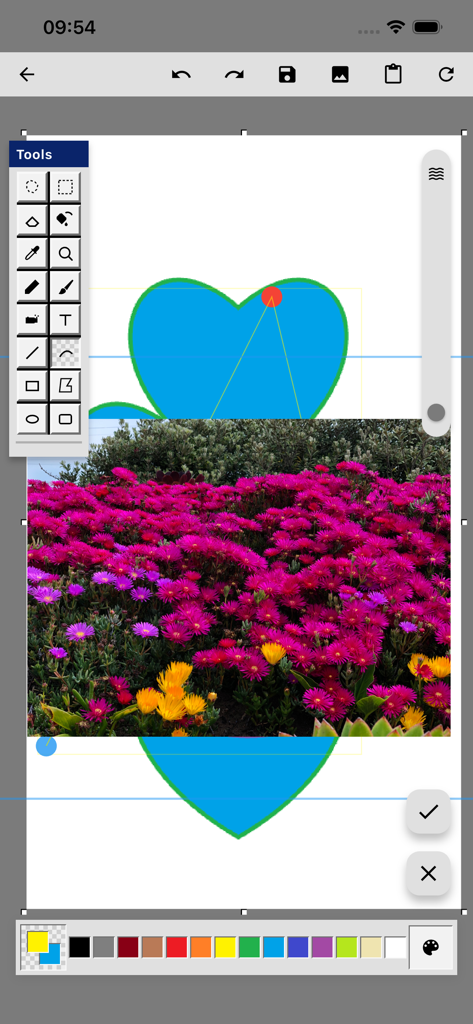Tap the wavy line-width icon on slider
This screenshot has height=1024, width=473.
pos(436,174)
